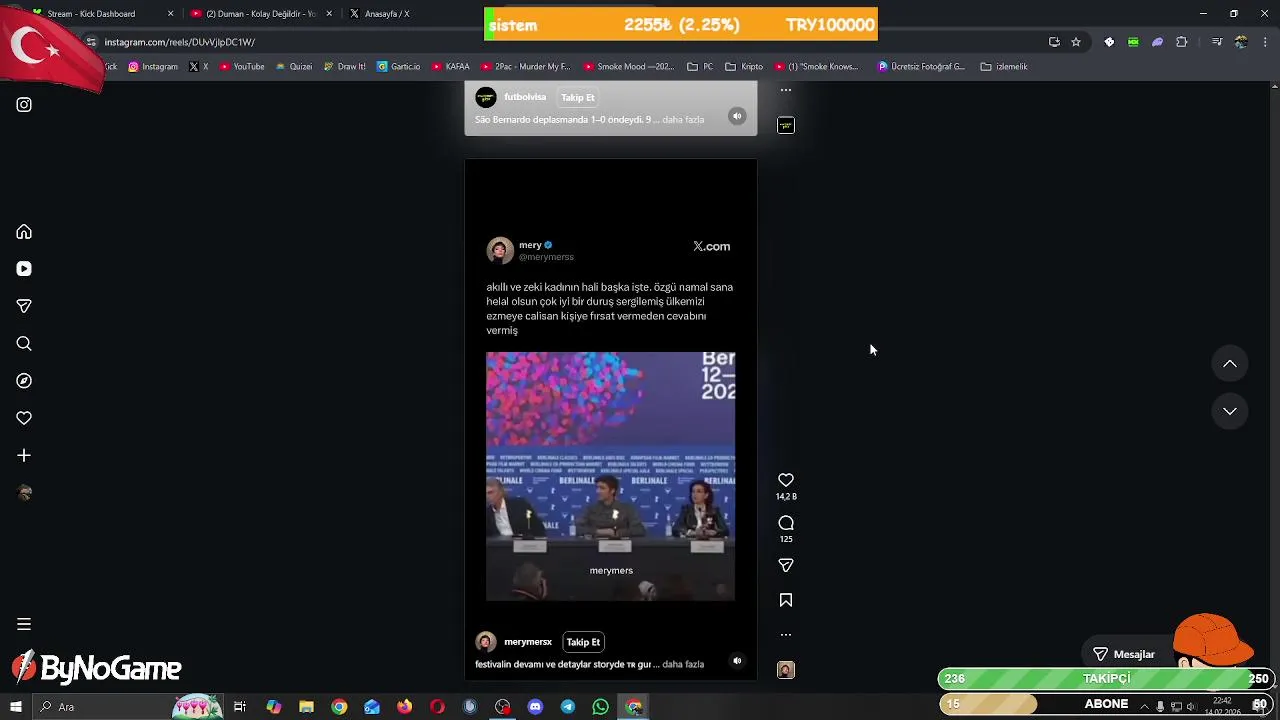Expand the PC bookmarks folder
The image size is (1280, 720).
pos(700,67)
